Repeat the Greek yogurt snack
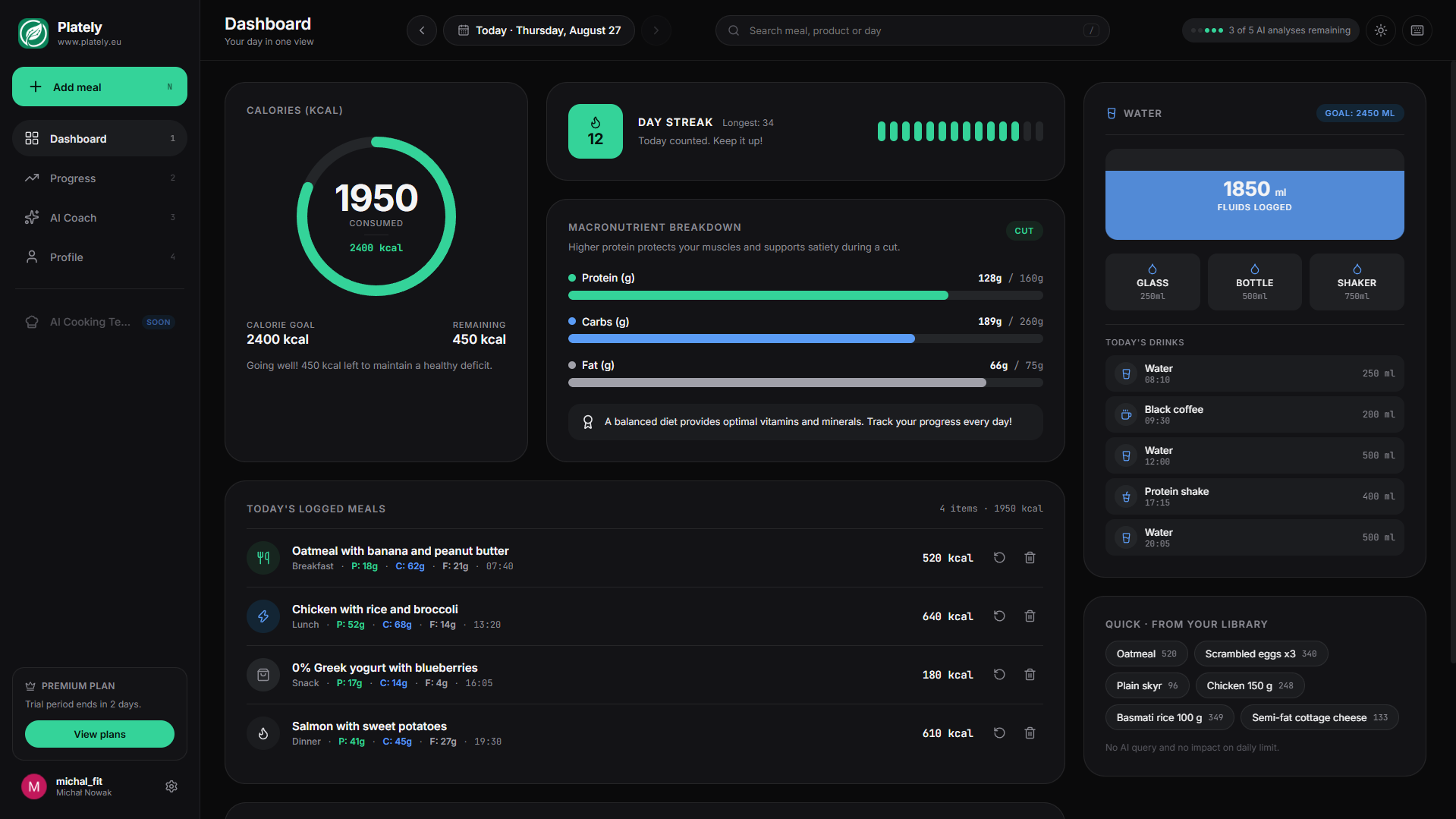The height and width of the screenshot is (819, 1456). click(999, 675)
